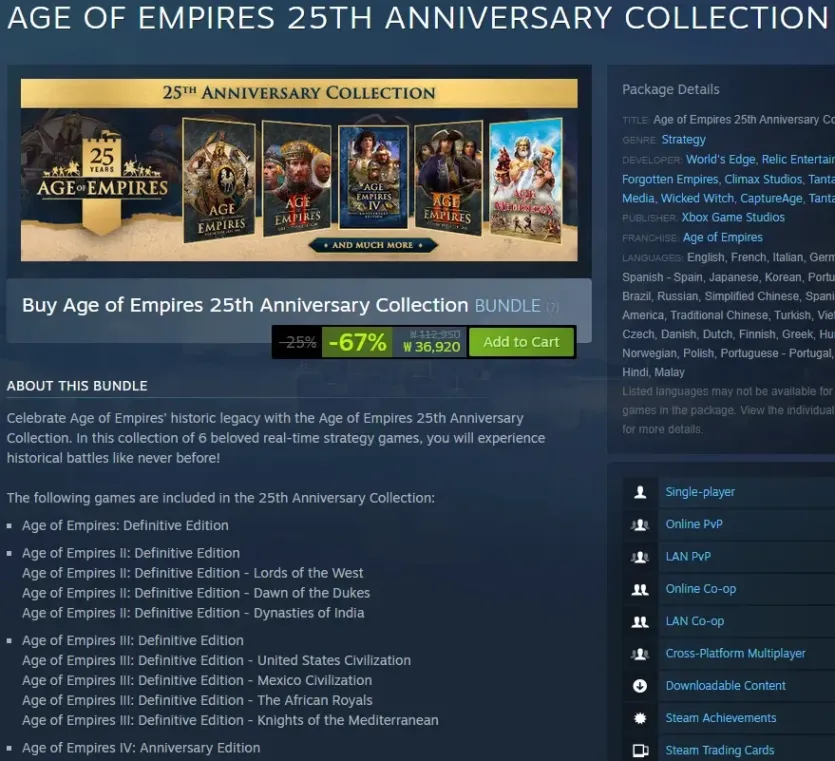The image size is (835, 761).
Task: Click the Downloadable Content download icon
Action: point(640,686)
